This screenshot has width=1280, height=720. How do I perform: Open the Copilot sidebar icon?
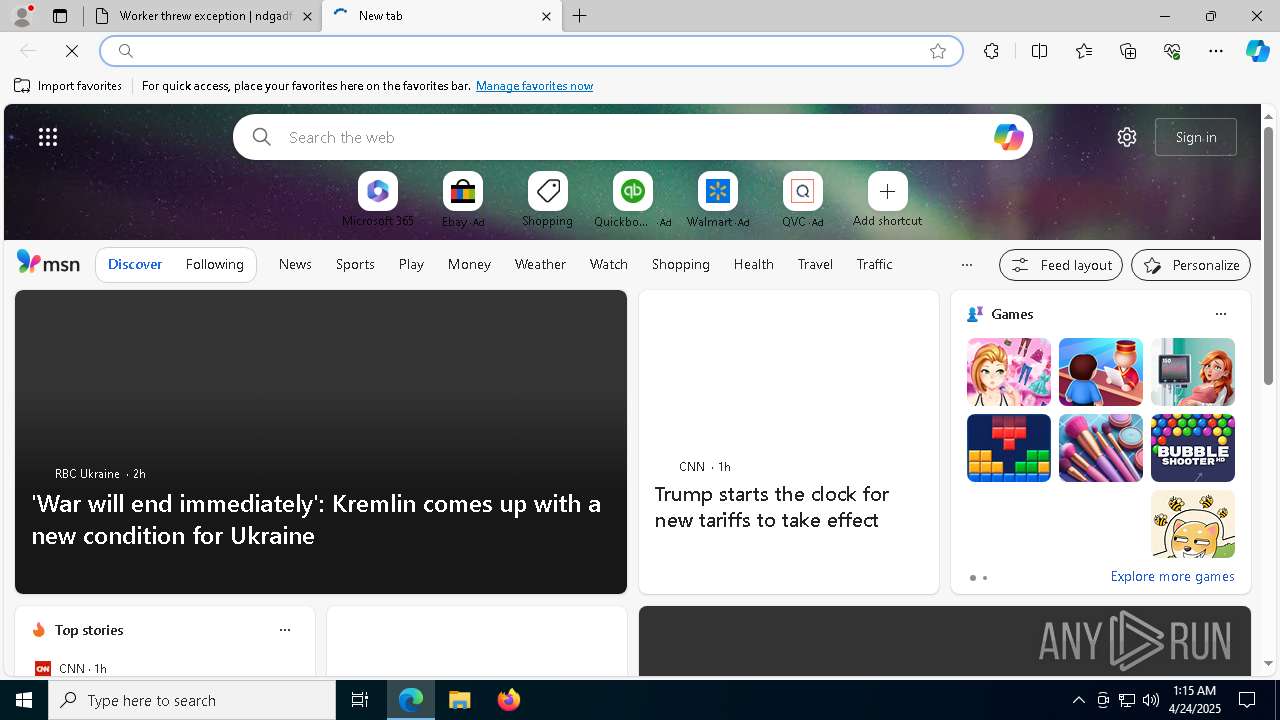point(1257,51)
